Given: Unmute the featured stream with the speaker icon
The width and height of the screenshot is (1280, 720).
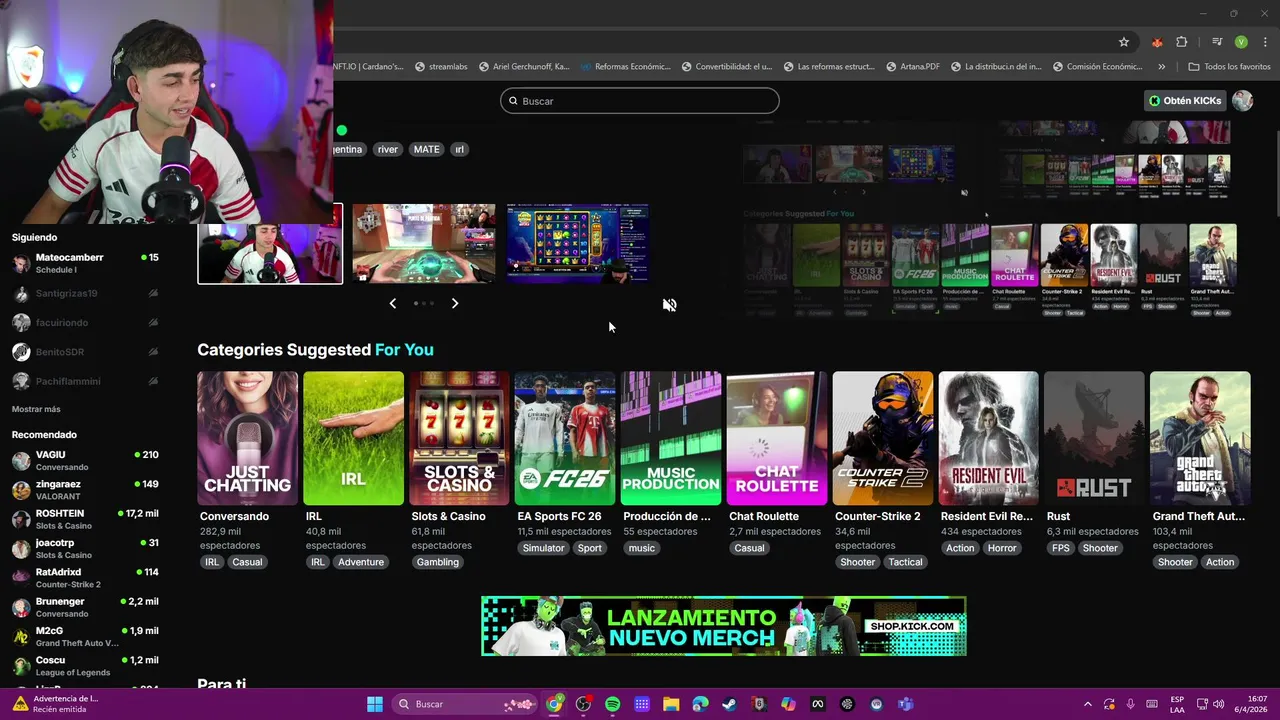Looking at the screenshot, I should [x=669, y=305].
